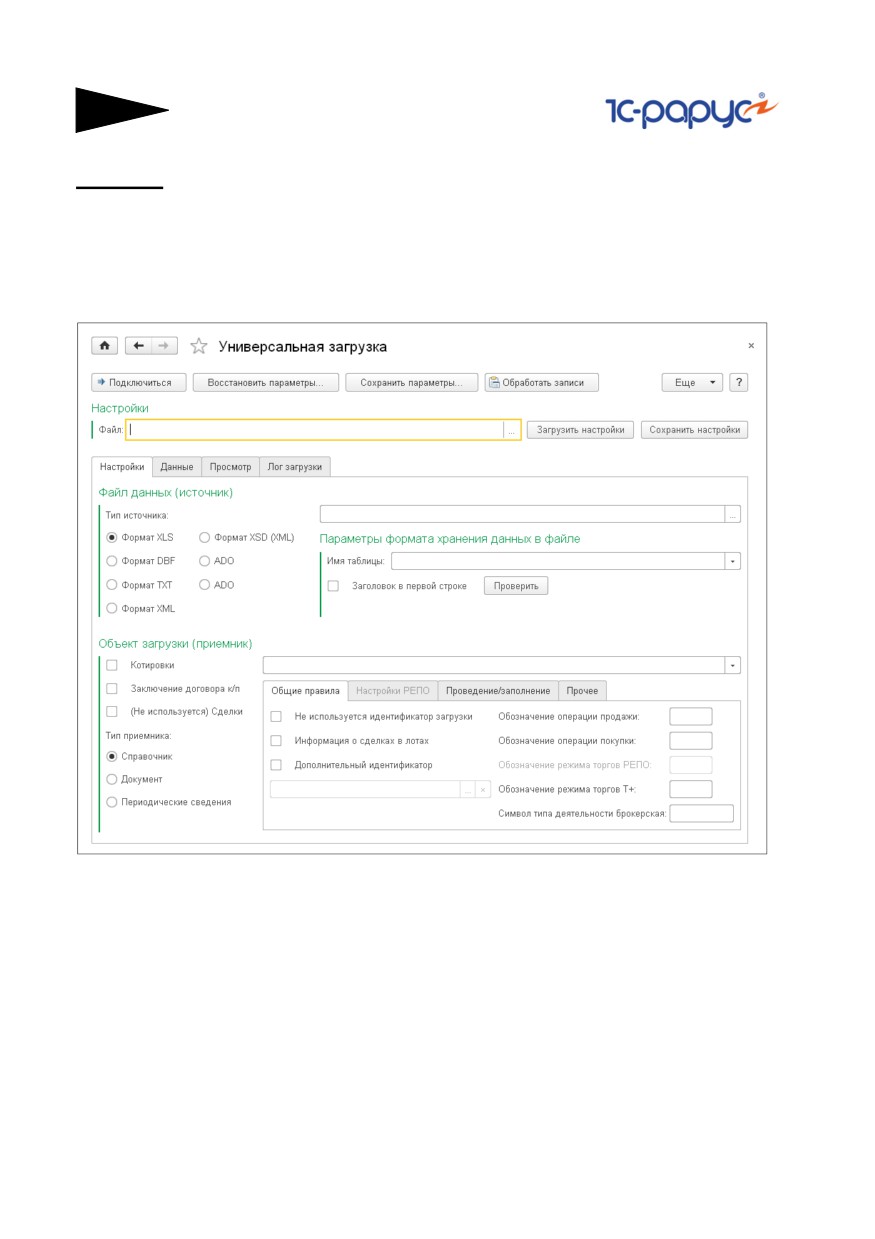Screen dimensions: 875x1239
Task: Click the source file path field
Action: click(522, 514)
